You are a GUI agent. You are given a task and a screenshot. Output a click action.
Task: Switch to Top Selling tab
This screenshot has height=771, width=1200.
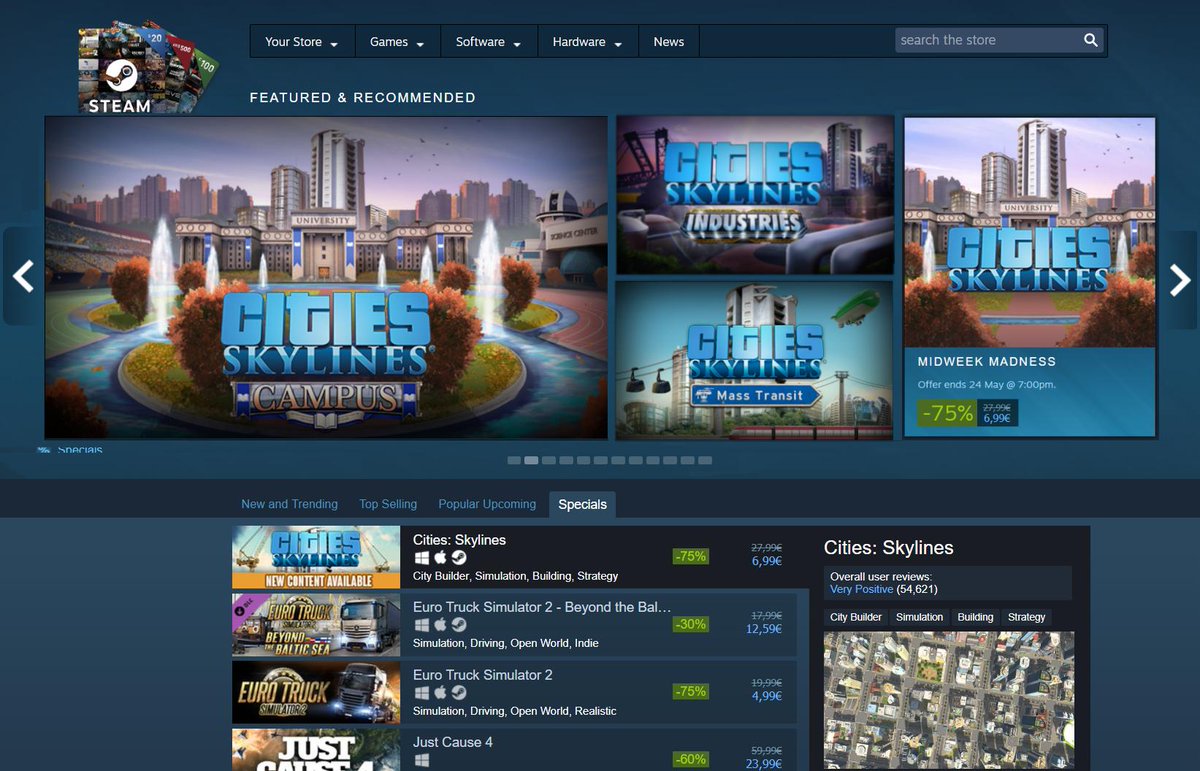coord(388,504)
